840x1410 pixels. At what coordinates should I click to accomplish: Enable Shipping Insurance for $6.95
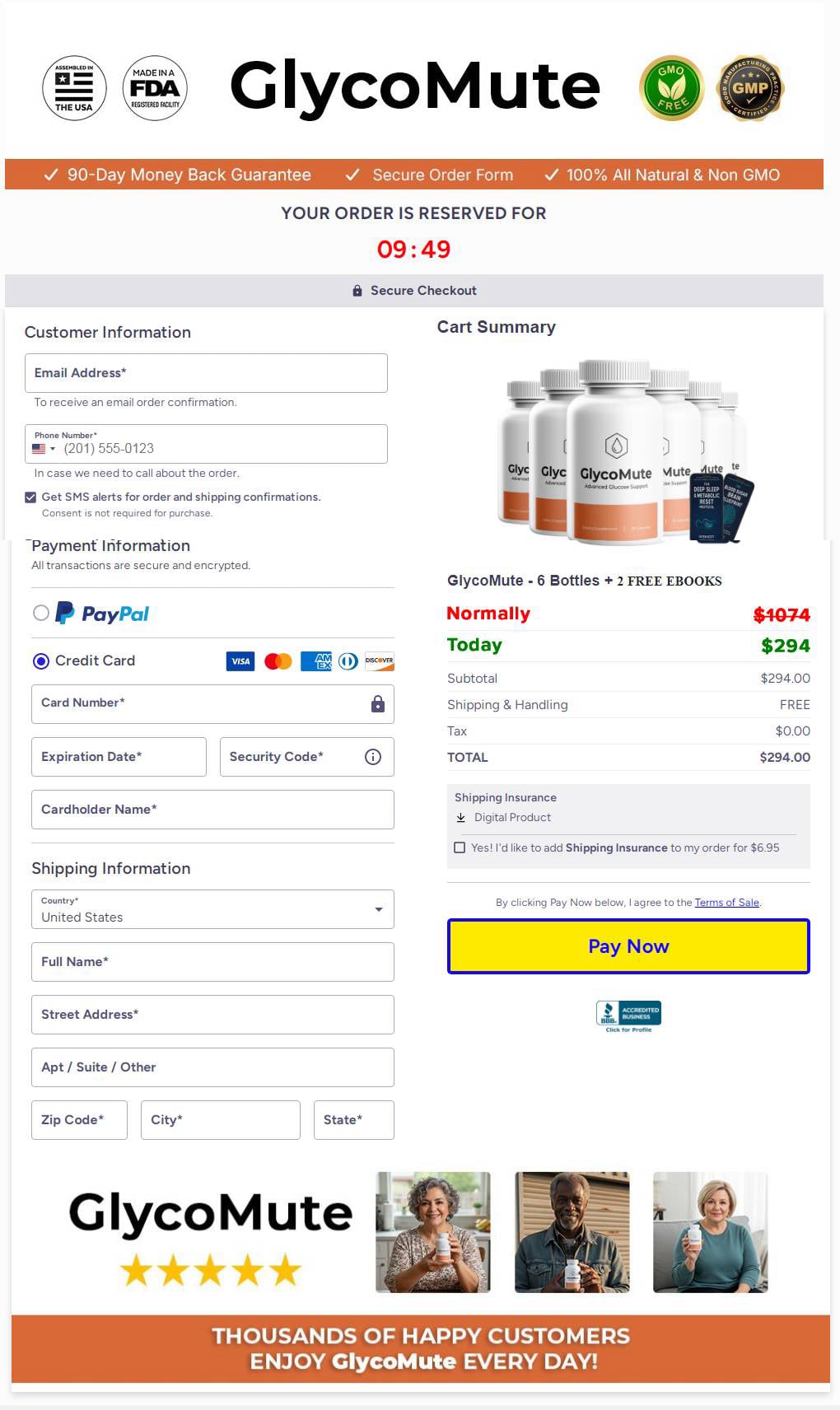460,847
